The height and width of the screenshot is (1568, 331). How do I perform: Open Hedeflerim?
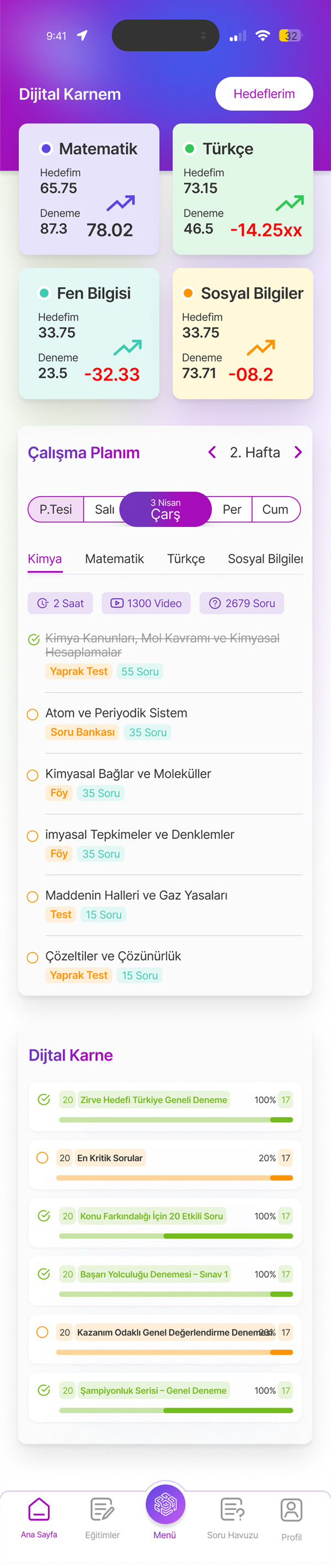[x=264, y=93]
